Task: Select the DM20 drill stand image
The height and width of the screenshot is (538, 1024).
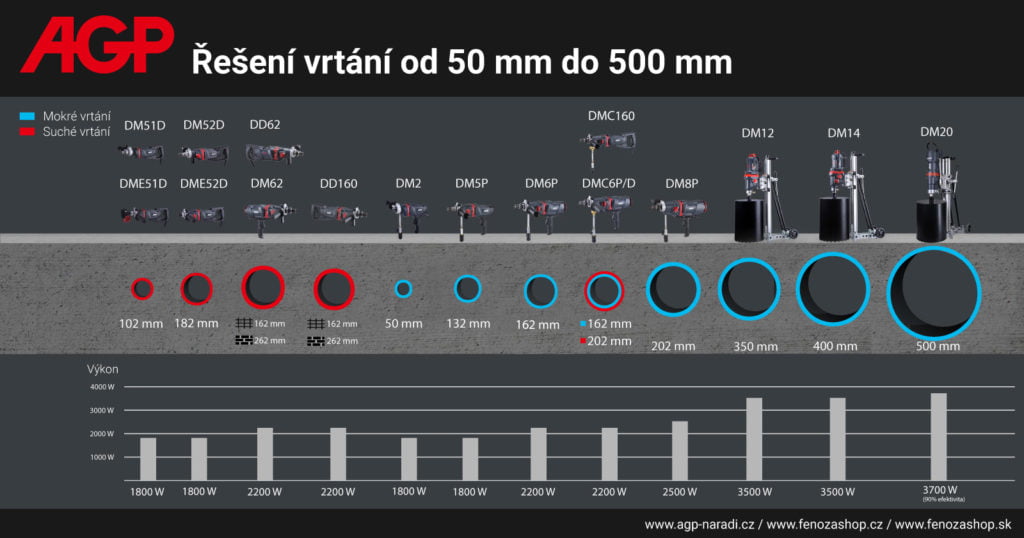Action: tap(943, 194)
